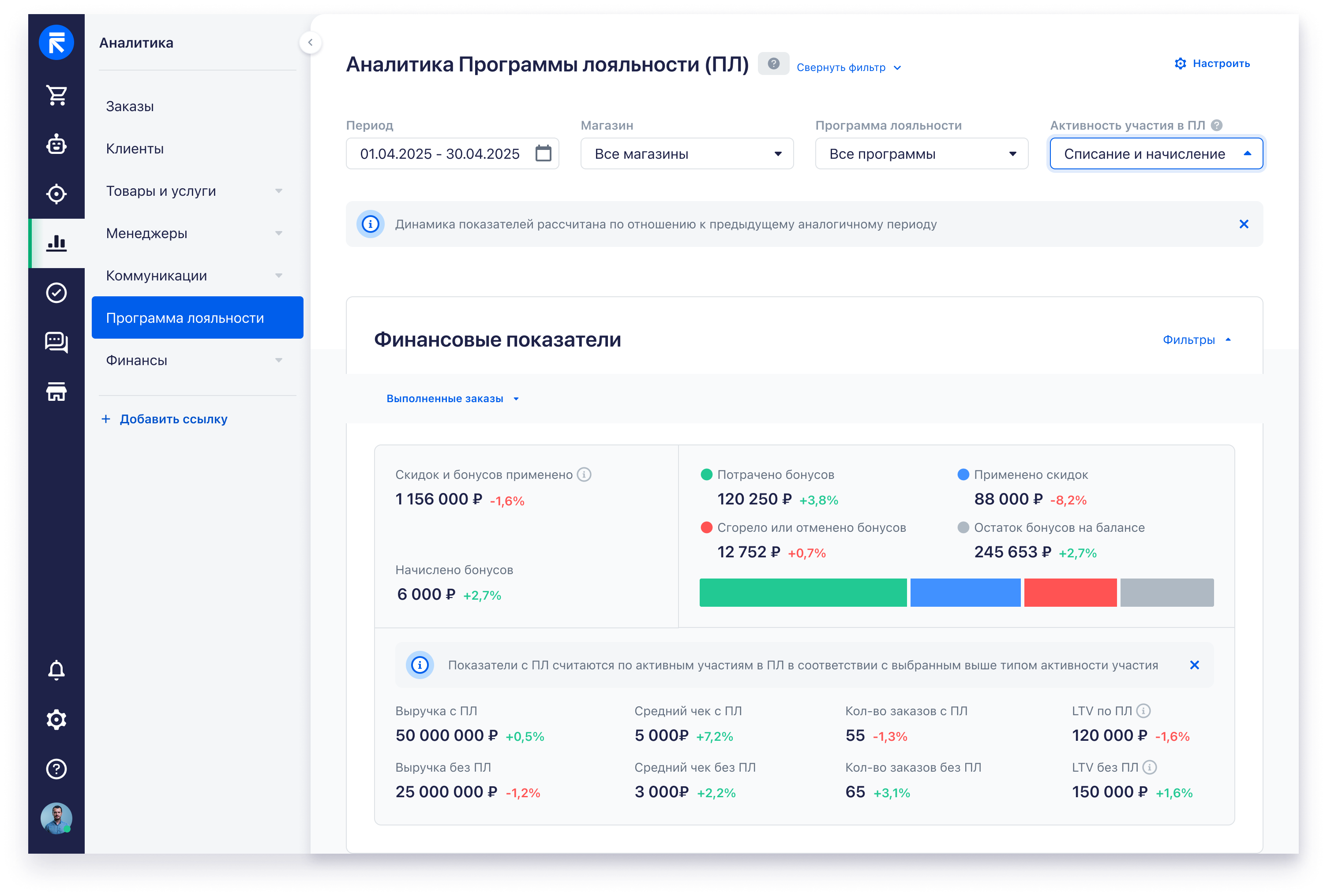Close the ПЛ indicators notice
Image resolution: width=1327 pixels, height=896 pixels.
pyautogui.click(x=1194, y=665)
